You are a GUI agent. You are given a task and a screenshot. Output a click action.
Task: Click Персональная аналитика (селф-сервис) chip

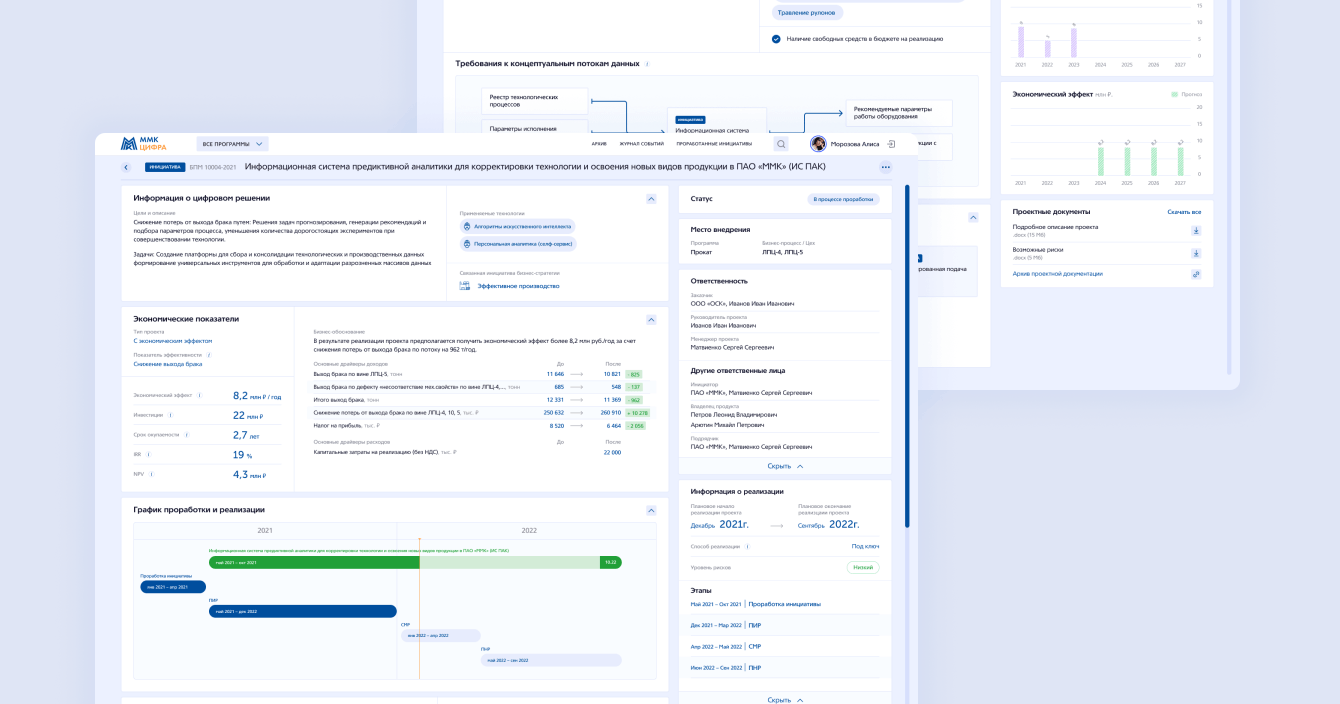coord(518,244)
